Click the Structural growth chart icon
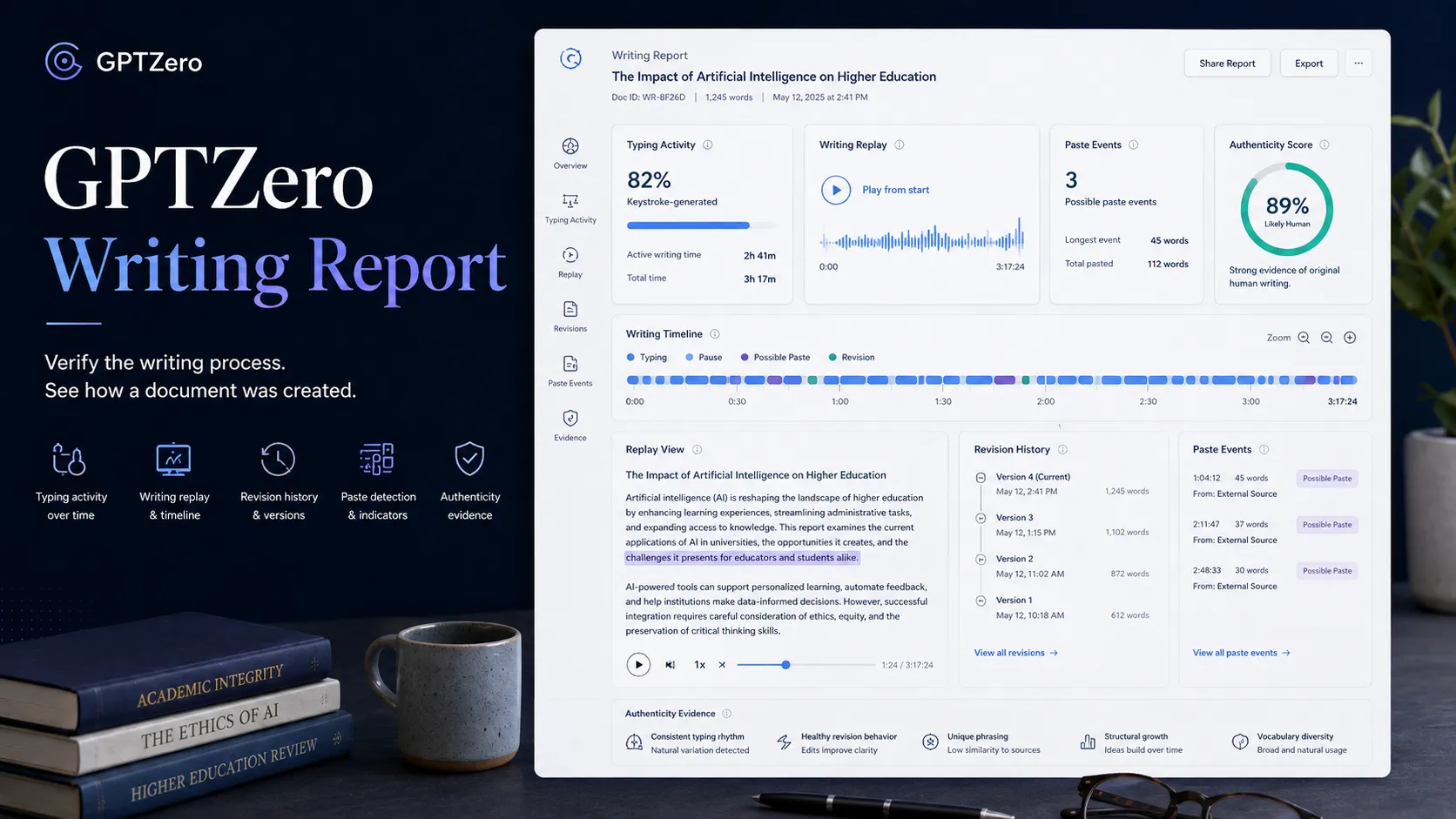 pyautogui.click(x=1088, y=742)
